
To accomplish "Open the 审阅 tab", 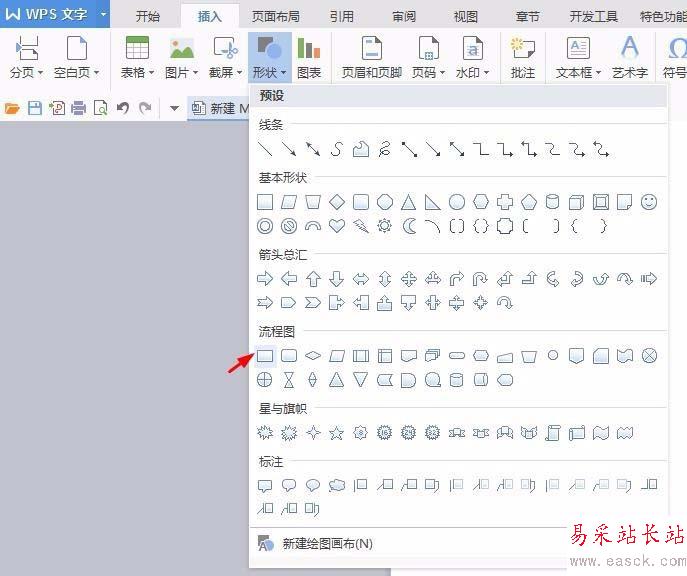I will tap(404, 17).
